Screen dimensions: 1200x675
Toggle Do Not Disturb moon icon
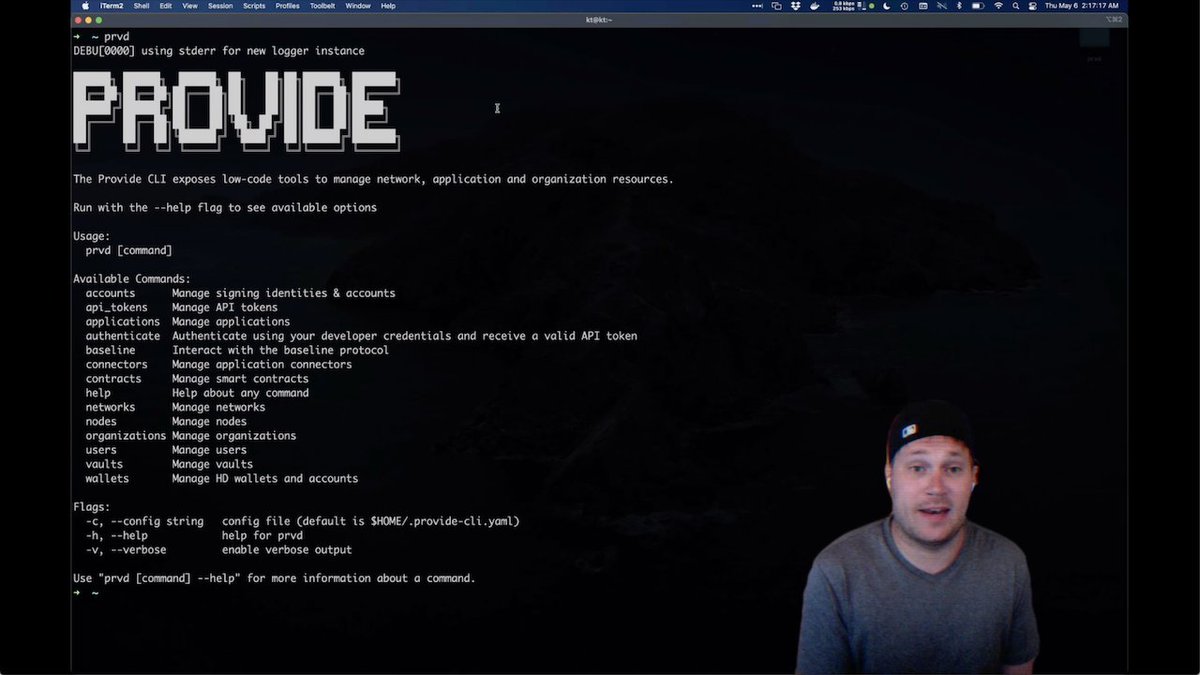[887, 6]
